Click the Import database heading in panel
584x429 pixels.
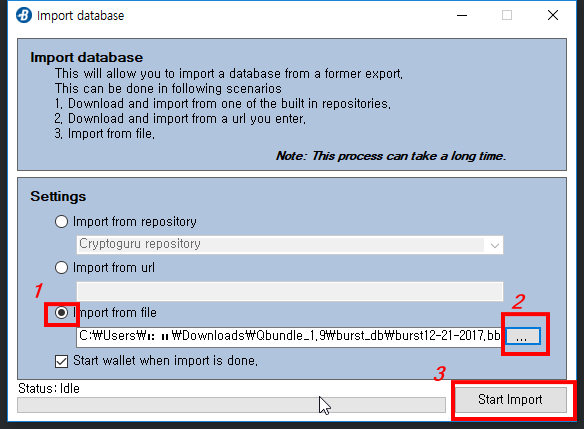click(86, 57)
